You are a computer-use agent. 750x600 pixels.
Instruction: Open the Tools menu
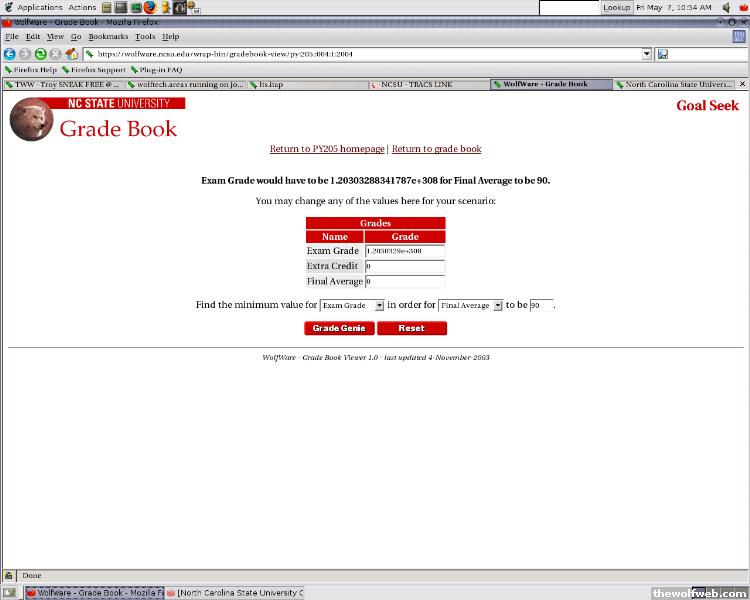[x=145, y=37]
